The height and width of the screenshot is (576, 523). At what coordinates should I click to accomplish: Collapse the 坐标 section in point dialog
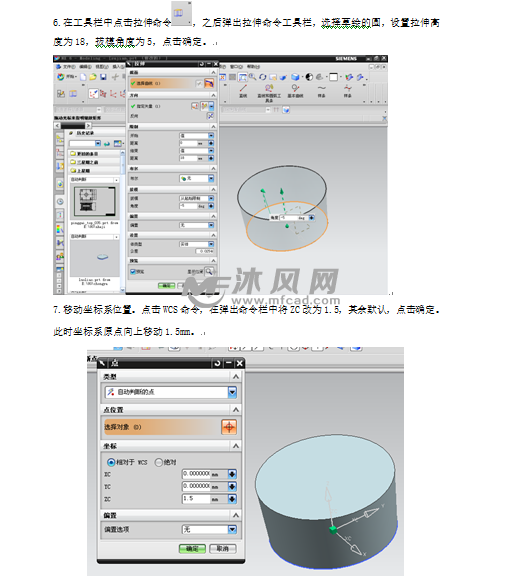coord(236,446)
